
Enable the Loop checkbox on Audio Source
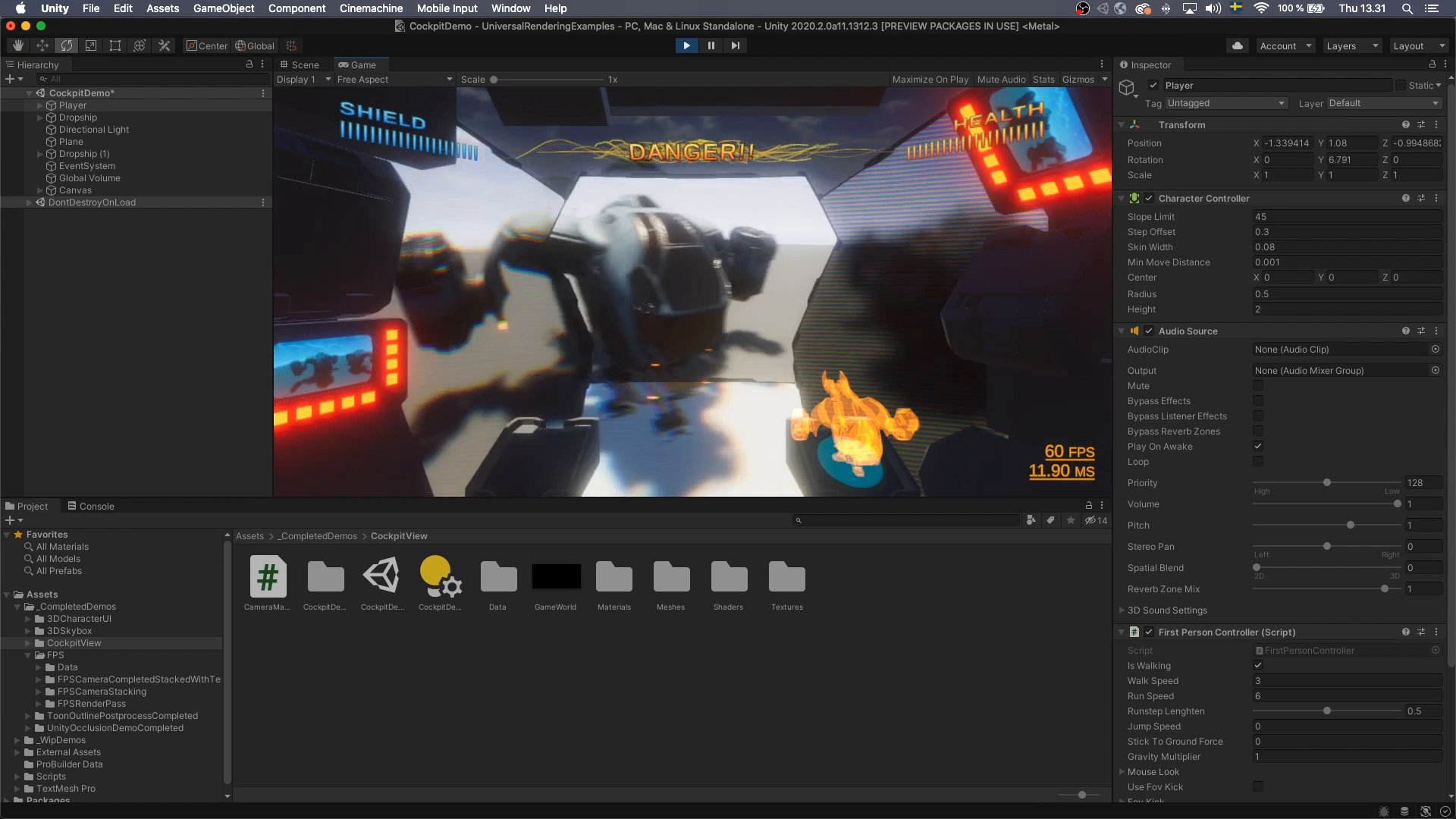tap(1258, 461)
